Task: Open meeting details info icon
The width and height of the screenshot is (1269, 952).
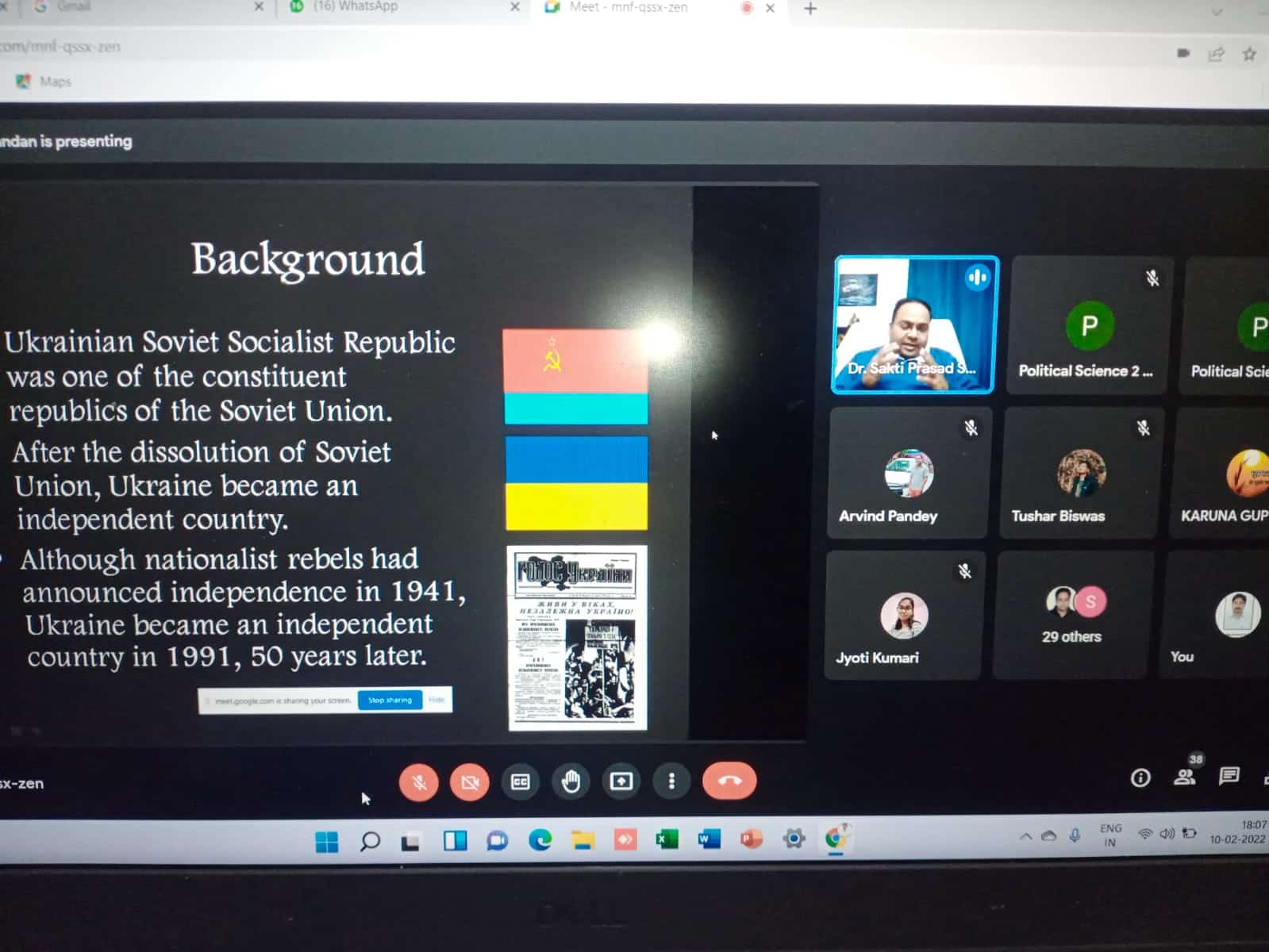Action: click(x=1140, y=778)
